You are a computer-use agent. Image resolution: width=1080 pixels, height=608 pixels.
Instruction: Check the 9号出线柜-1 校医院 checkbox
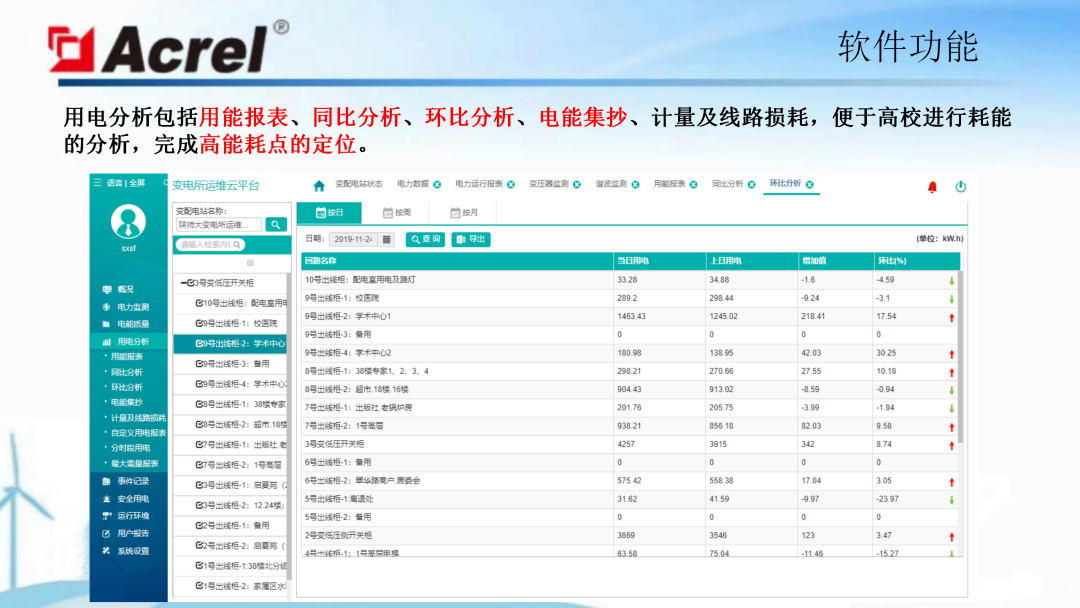pos(200,322)
